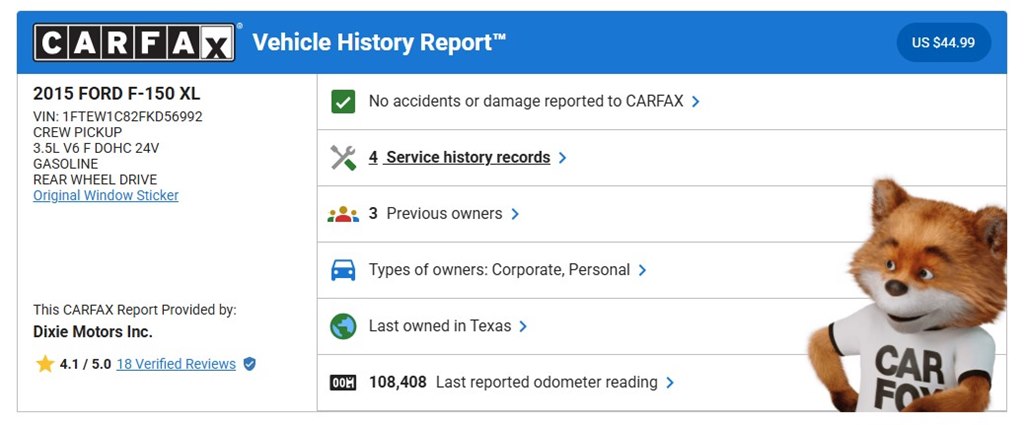
Task: Click the globe last-owned location icon
Action: coord(343,326)
